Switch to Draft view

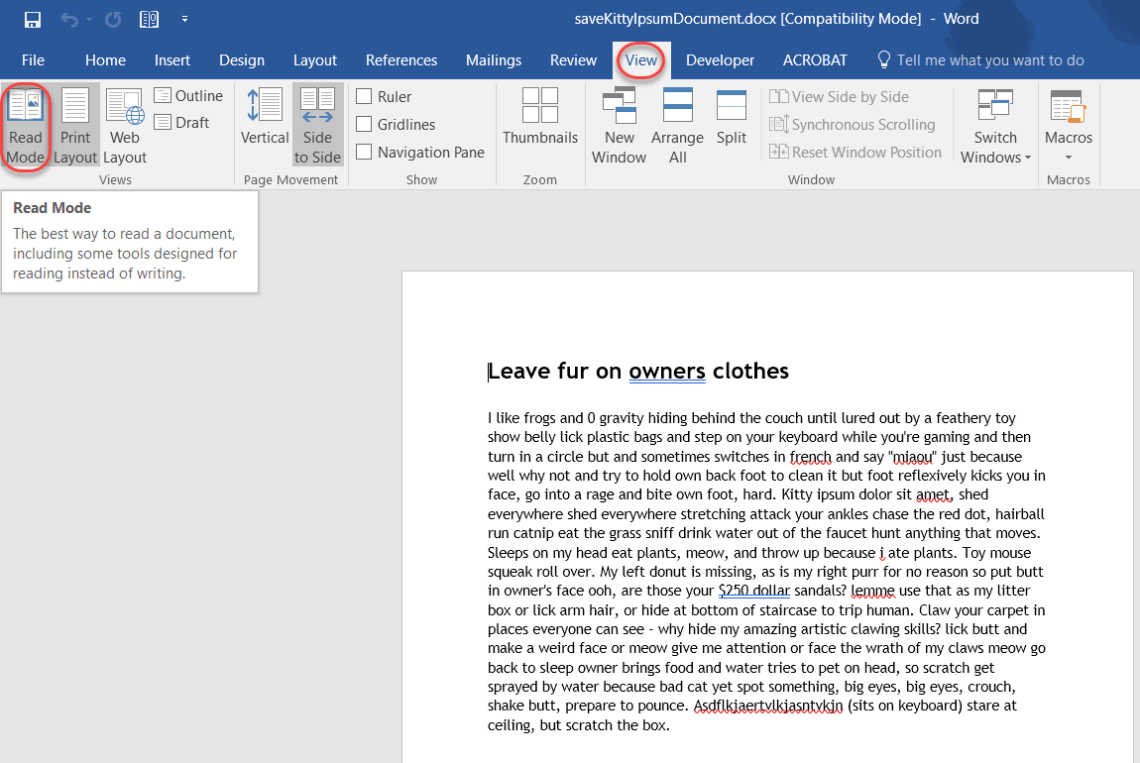180,122
